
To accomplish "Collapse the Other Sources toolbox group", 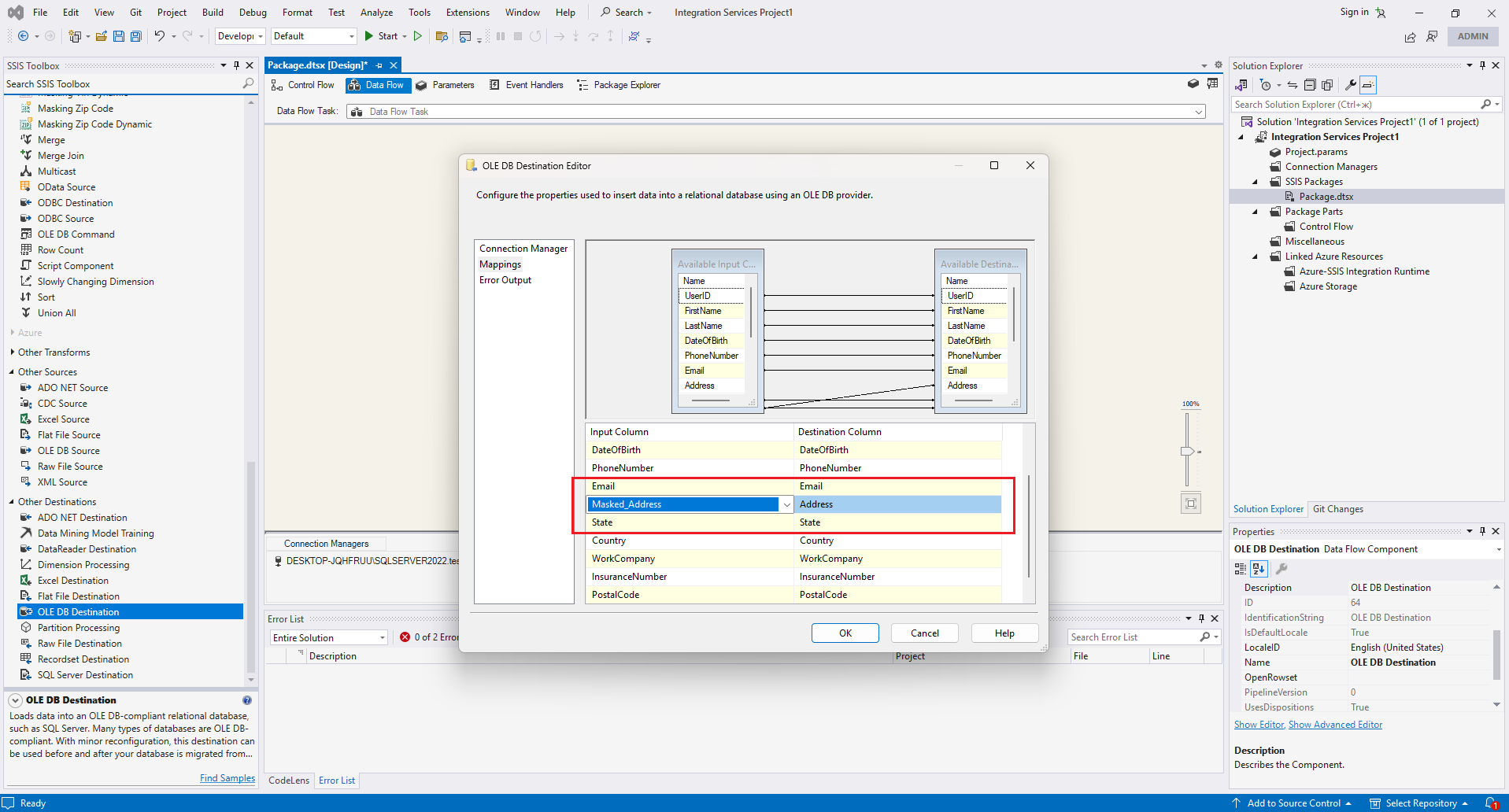I will [12, 372].
